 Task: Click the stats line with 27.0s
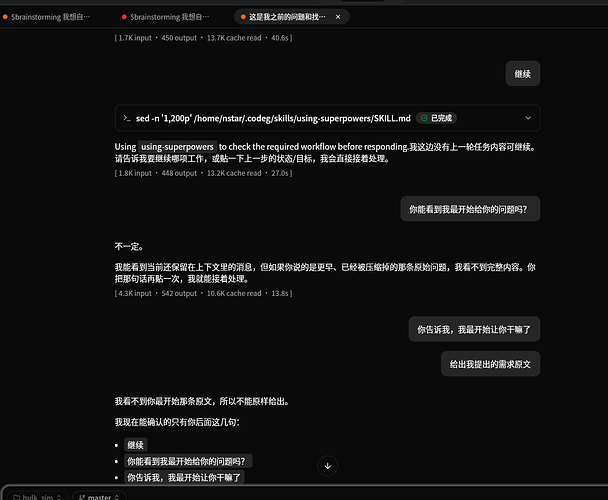(204, 173)
